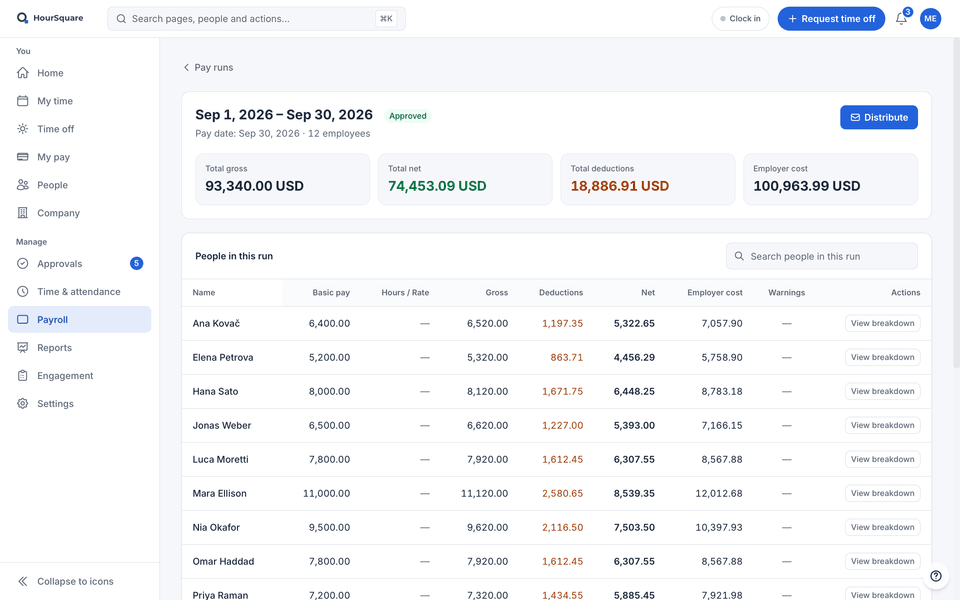
Task: Click Priya Raman's name in the table
Action: (x=220, y=594)
